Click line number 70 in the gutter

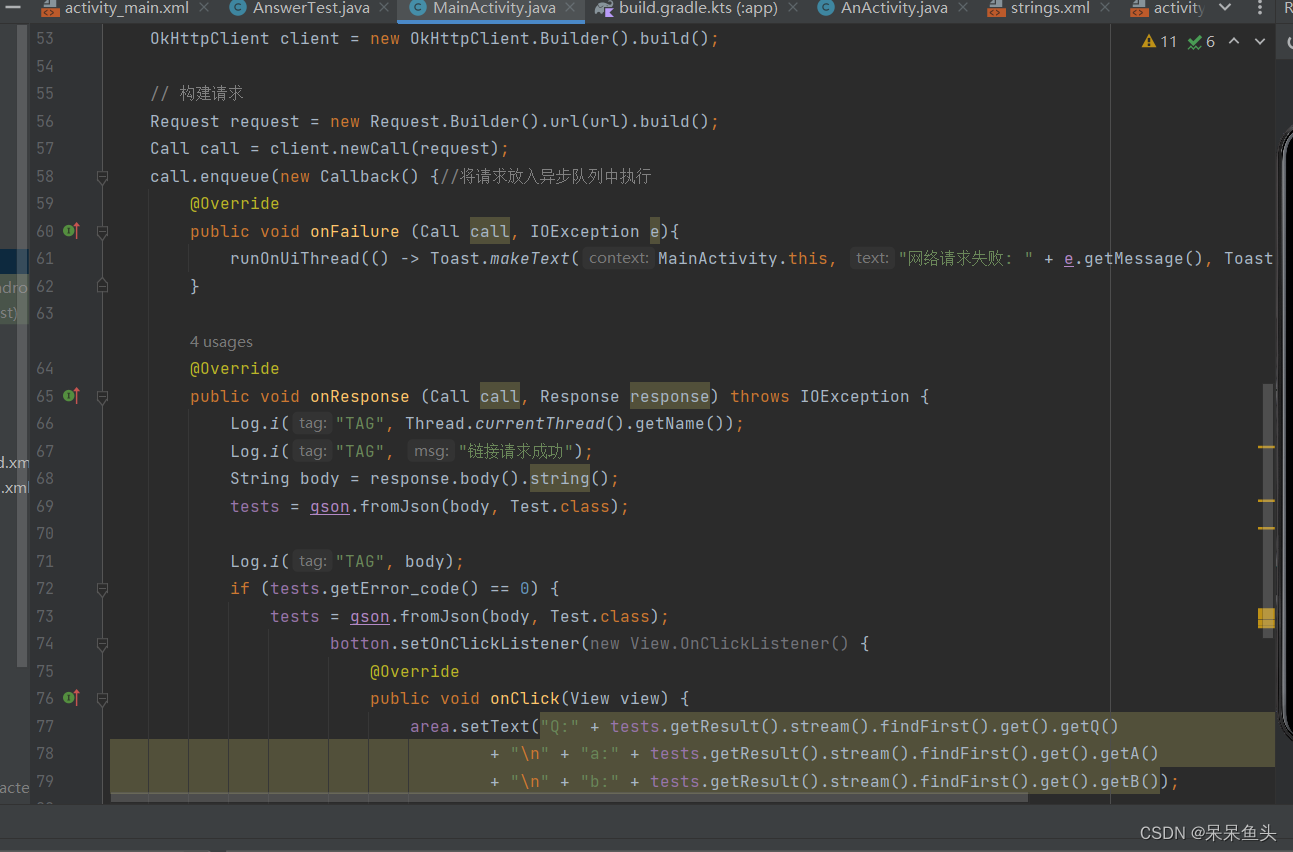pyautogui.click(x=44, y=533)
